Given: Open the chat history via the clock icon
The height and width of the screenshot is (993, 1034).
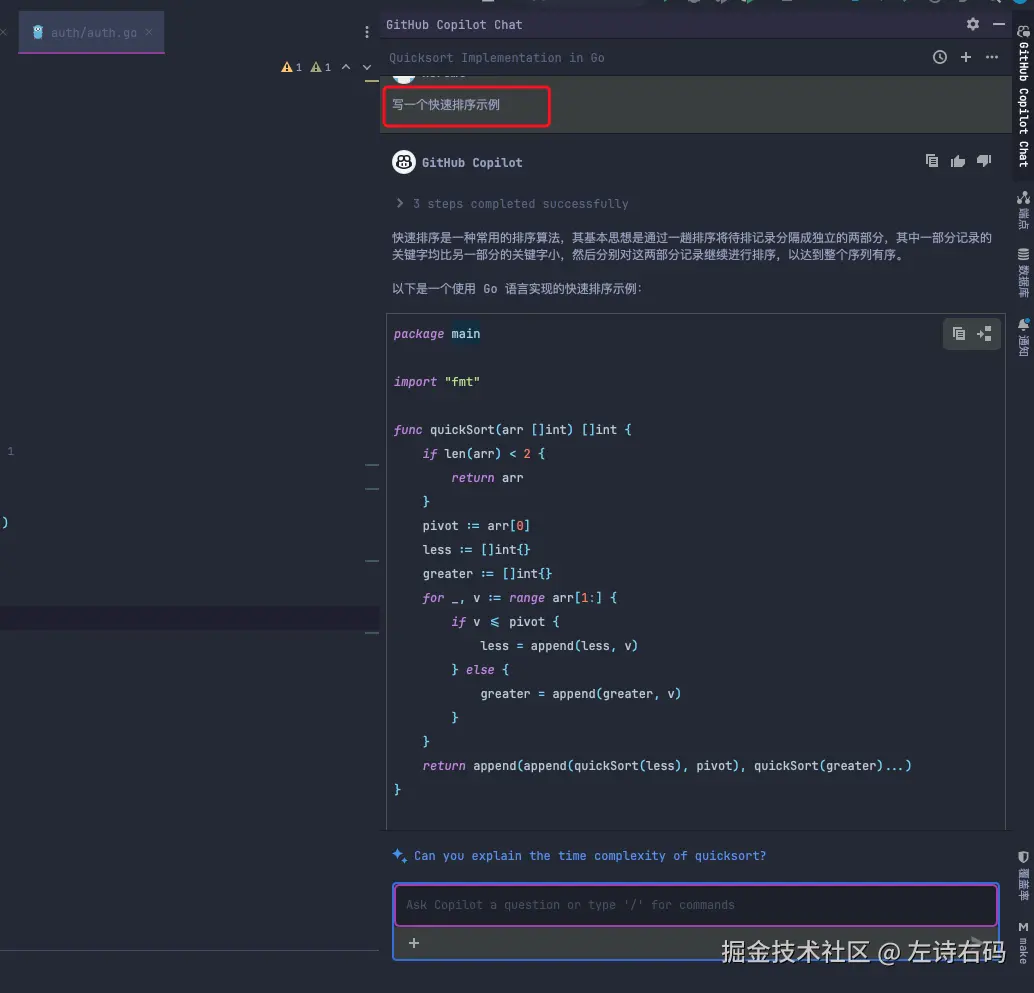Looking at the screenshot, I should tap(938, 57).
